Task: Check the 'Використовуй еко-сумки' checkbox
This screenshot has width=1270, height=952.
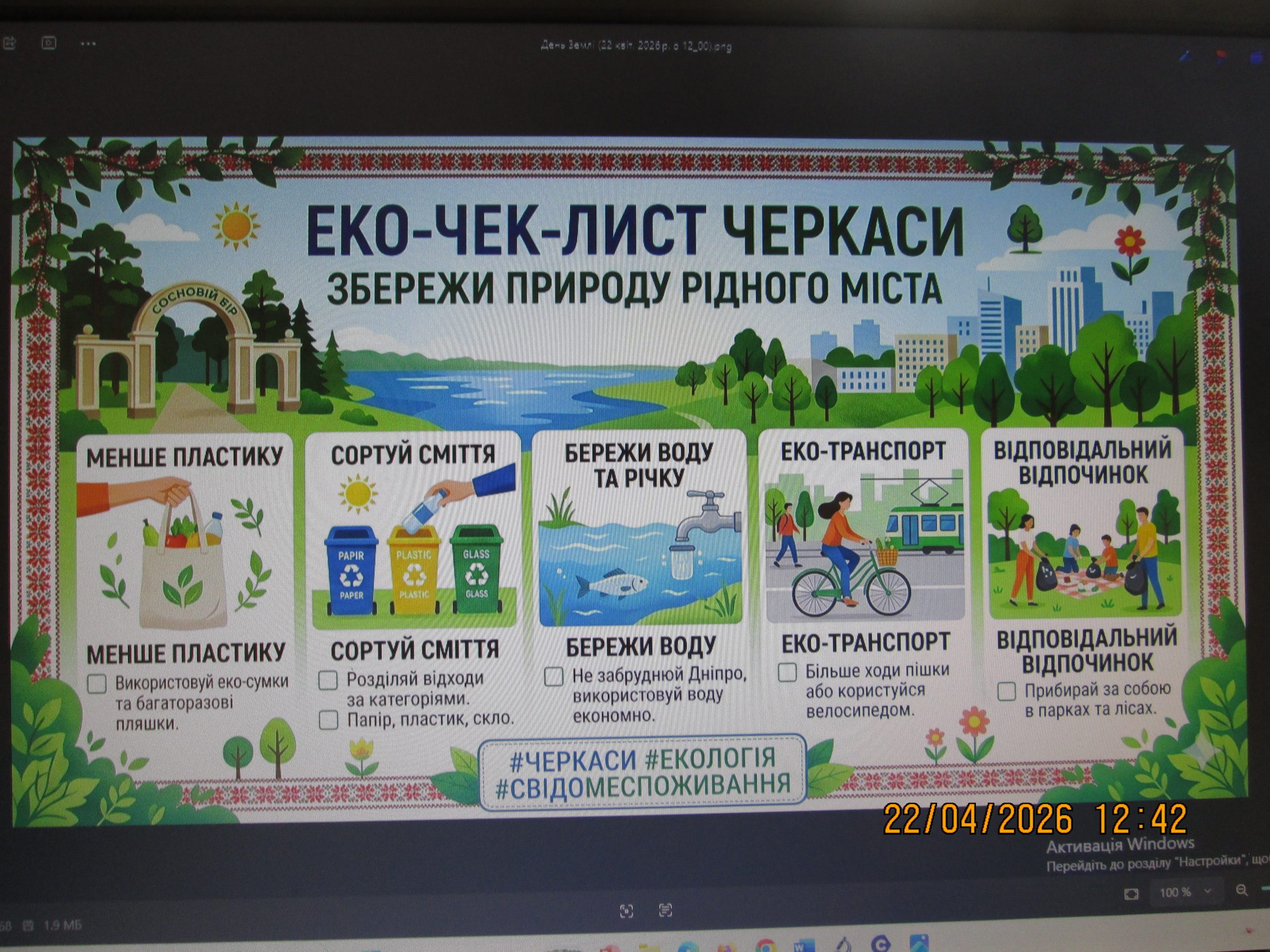Action: click(x=96, y=684)
